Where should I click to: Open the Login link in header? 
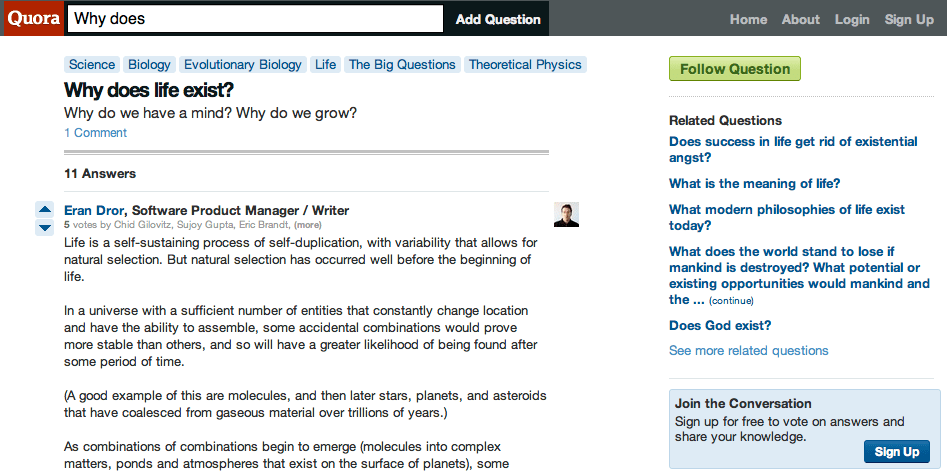click(852, 19)
